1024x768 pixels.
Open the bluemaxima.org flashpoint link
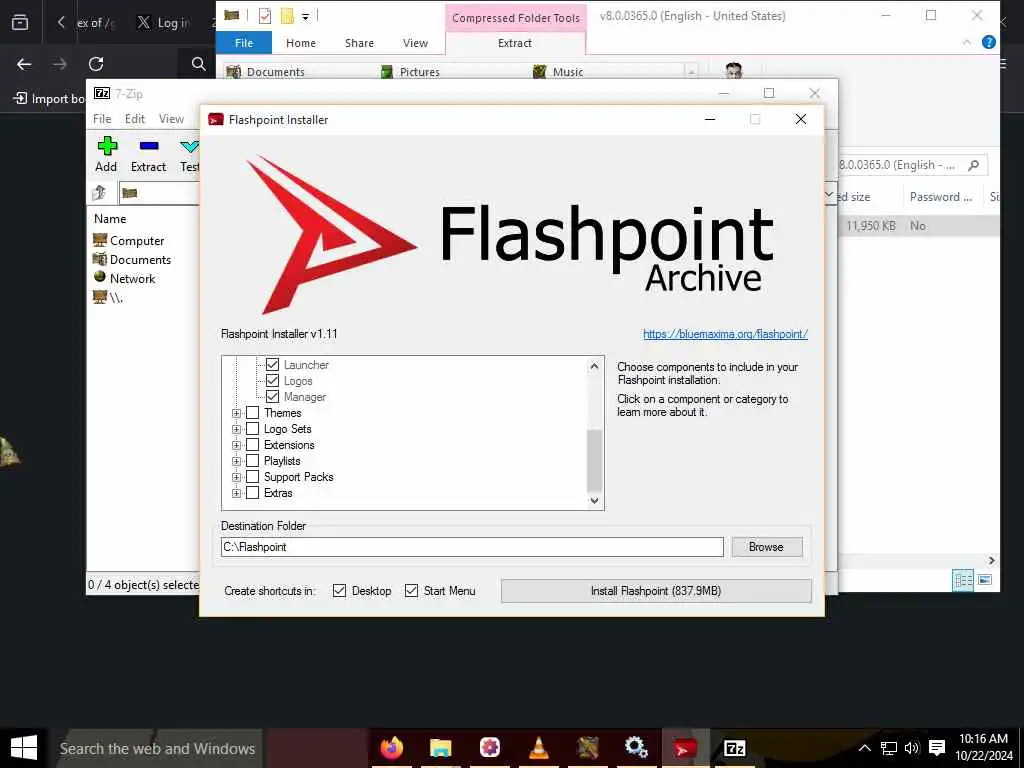tap(726, 334)
